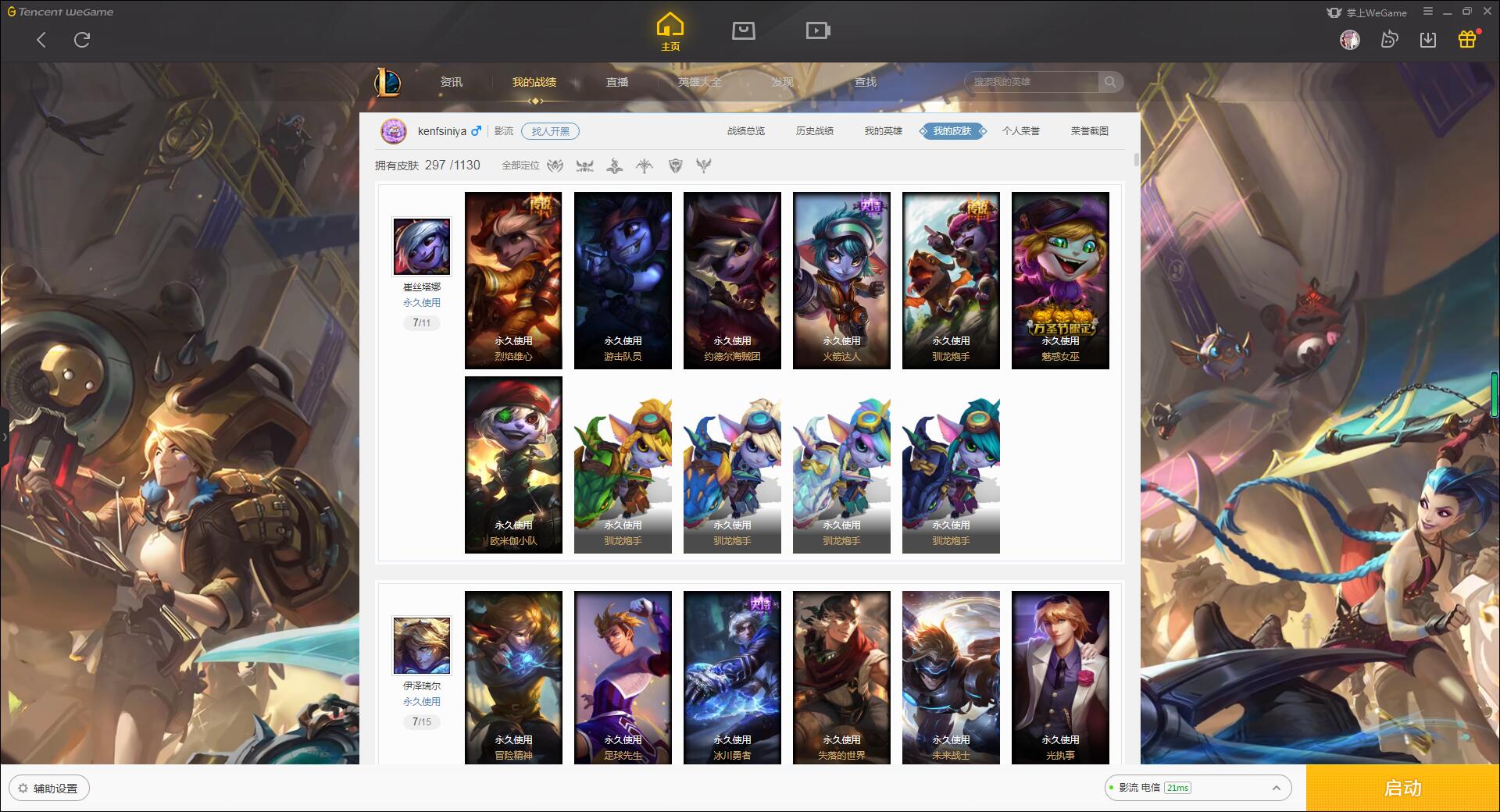Screen dimensions: 1500x812
Task: Filter skins by tank shield icon
Action: (x=676, y=166)
